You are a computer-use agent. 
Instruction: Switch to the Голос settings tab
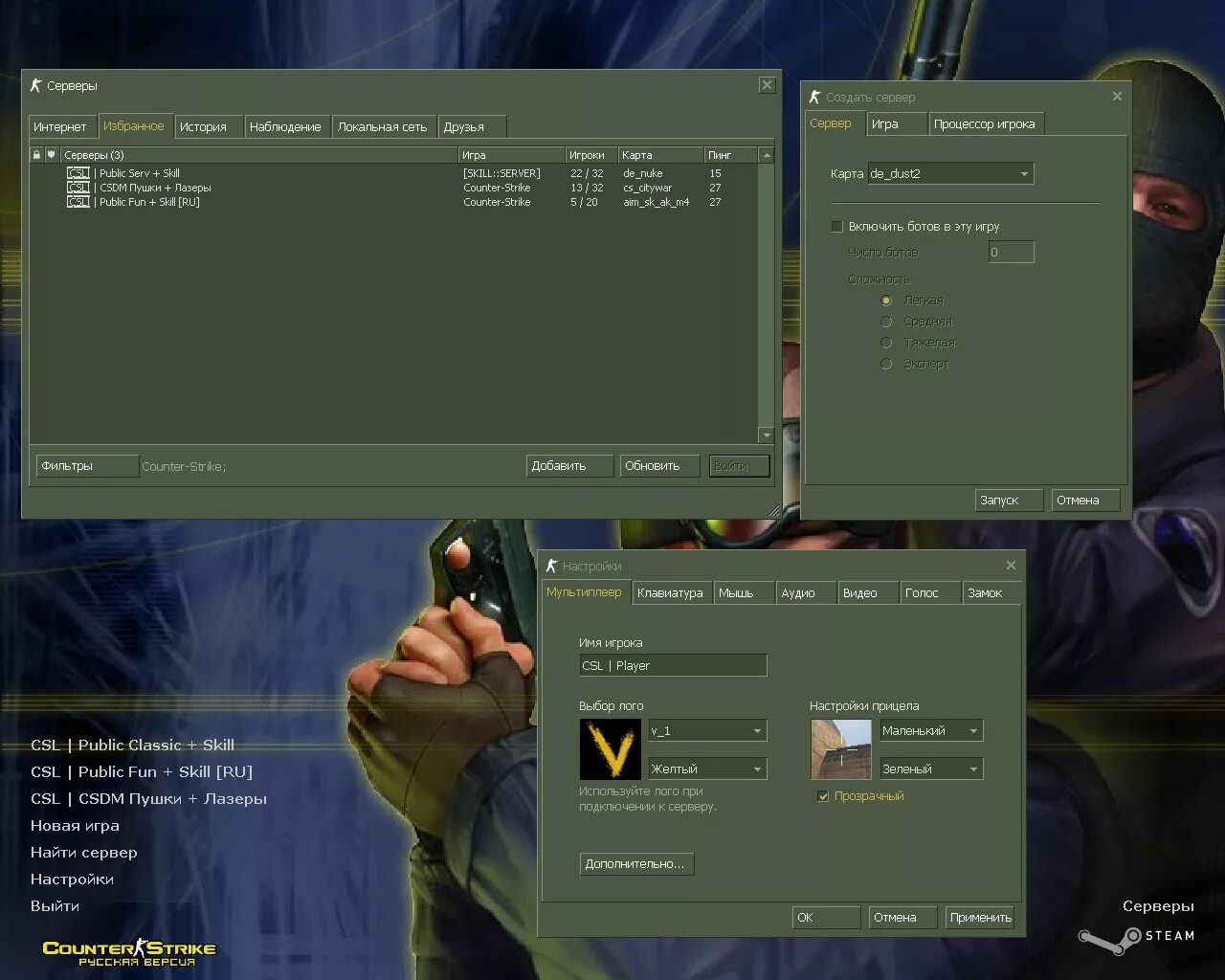929,593
